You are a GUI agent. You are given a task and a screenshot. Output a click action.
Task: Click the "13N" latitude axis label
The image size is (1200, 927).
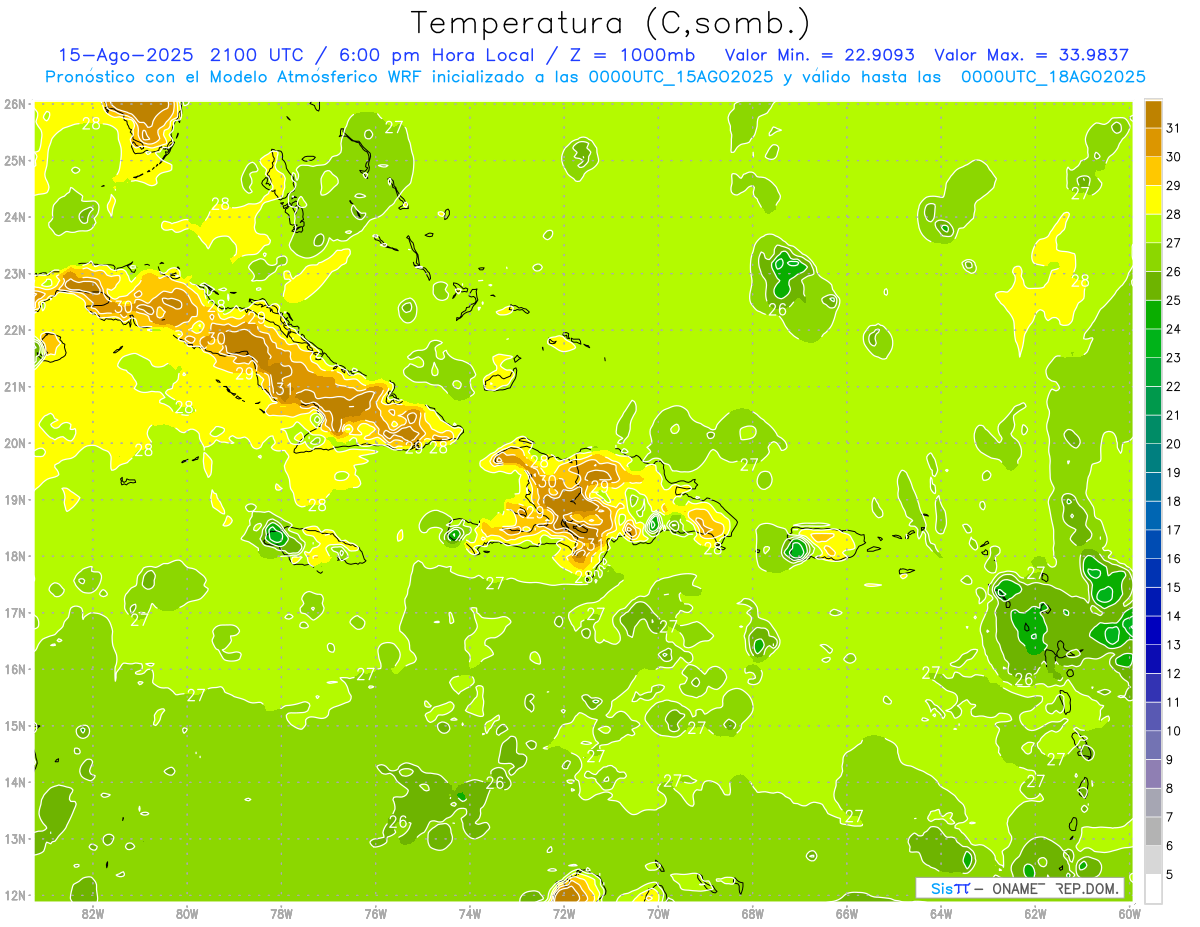(15, 839)
